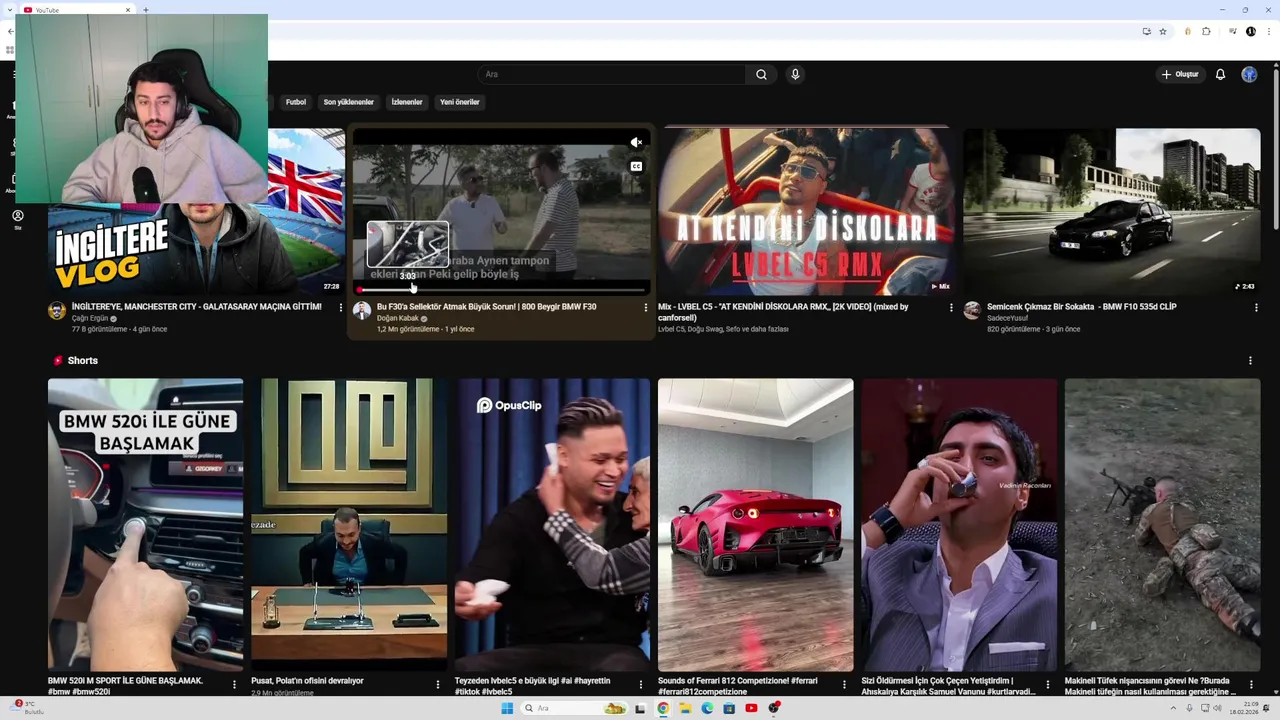The image size is (1280, 720).
Task: Open options for Sizi Öldürmesi İçin short
Action: tap(1048, 685)
